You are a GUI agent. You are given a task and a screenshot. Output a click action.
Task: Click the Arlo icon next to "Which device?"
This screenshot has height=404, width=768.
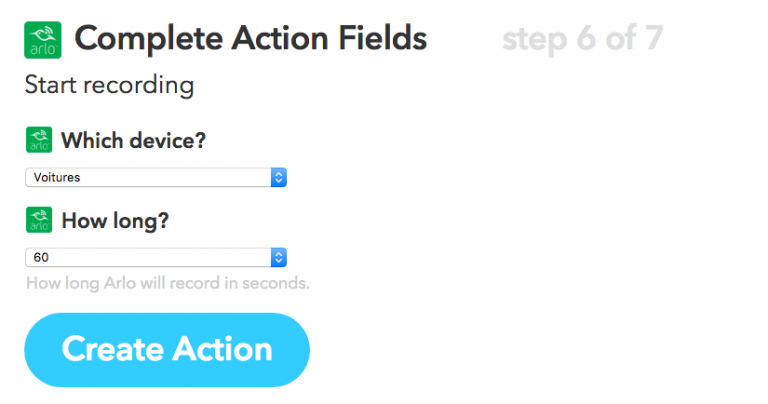38,140
